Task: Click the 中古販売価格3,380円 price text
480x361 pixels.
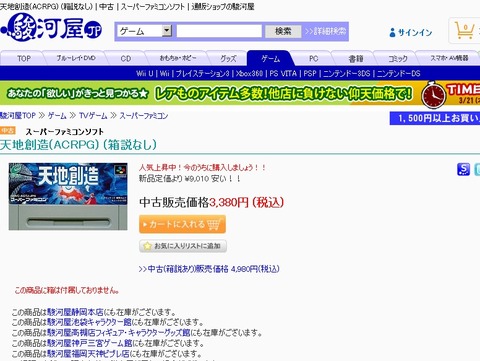Action: coord(211,202)
